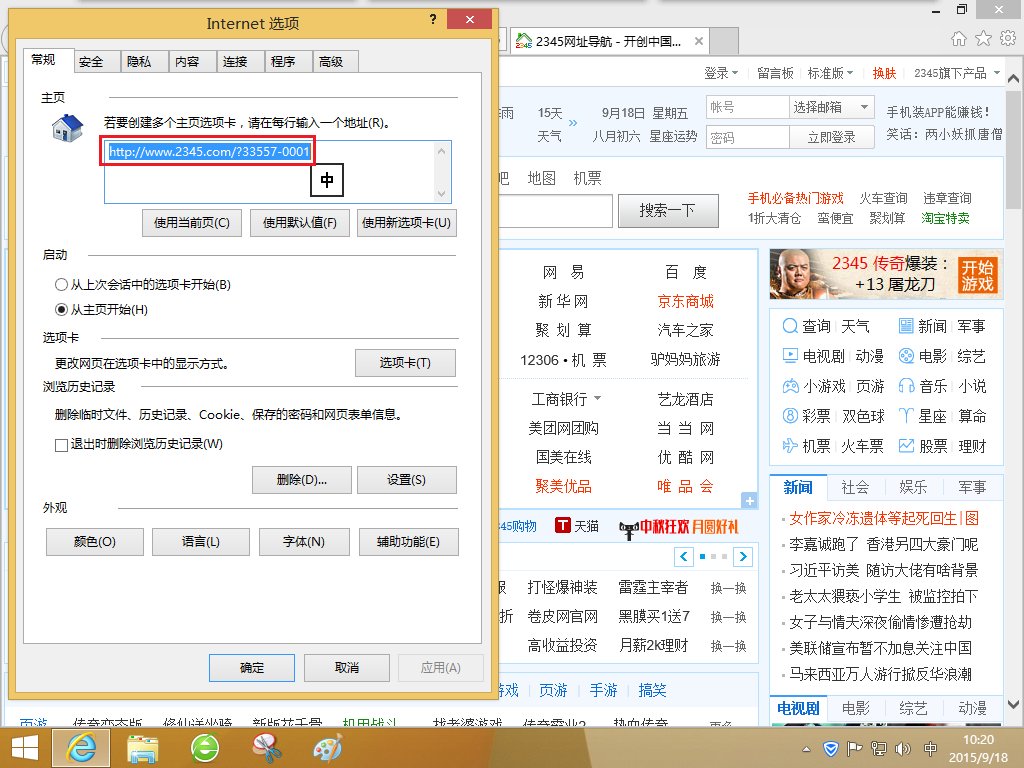Switch to the 高级 tab
The image size is (1024, 768).
tap(331, 62)
